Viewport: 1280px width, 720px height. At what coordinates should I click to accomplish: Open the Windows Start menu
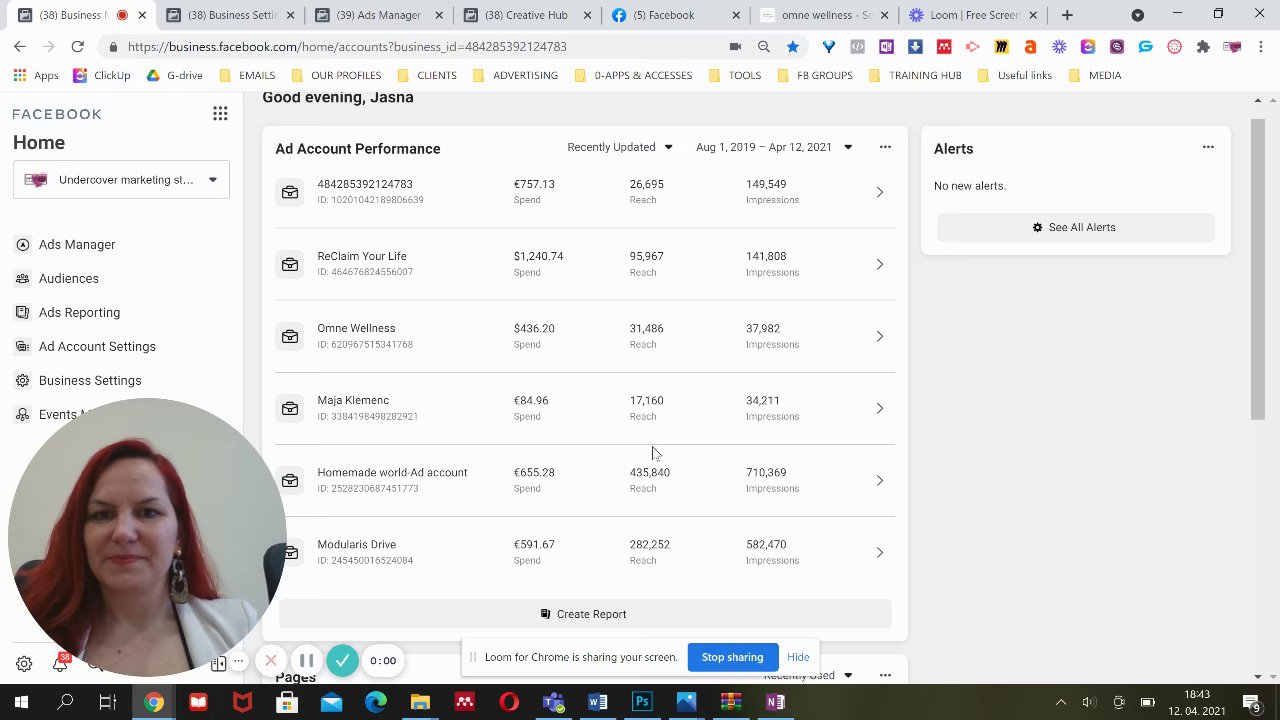pyautogui.click(x=21, y=702)
